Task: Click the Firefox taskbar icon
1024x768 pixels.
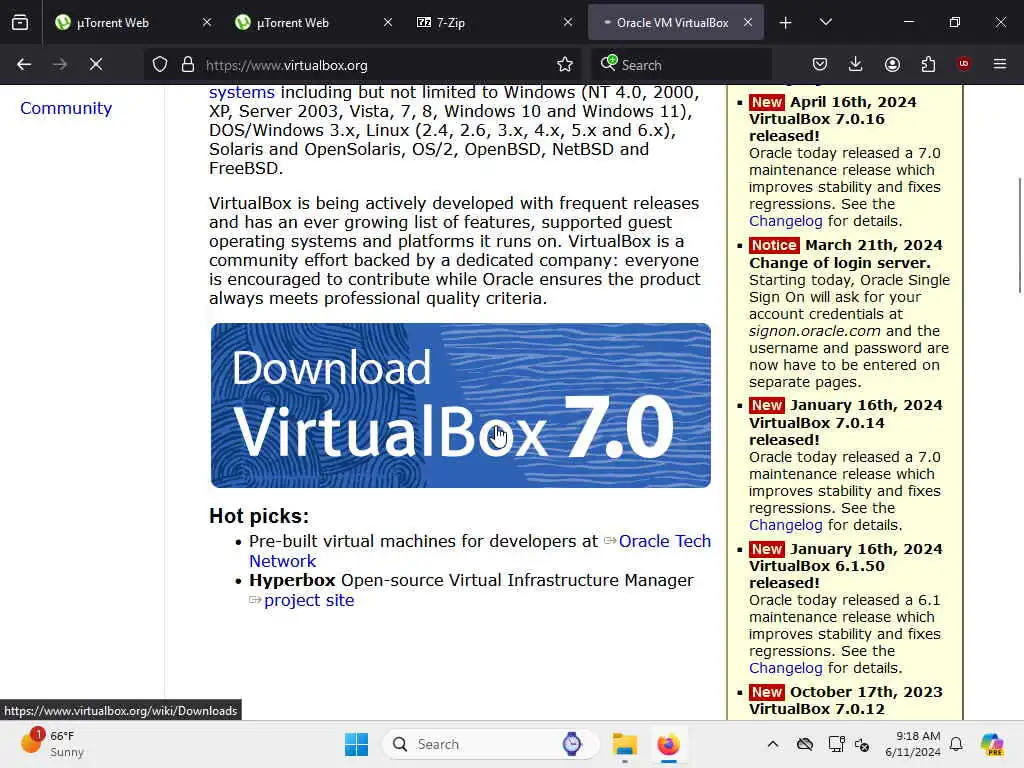Action: coord(668,744)
